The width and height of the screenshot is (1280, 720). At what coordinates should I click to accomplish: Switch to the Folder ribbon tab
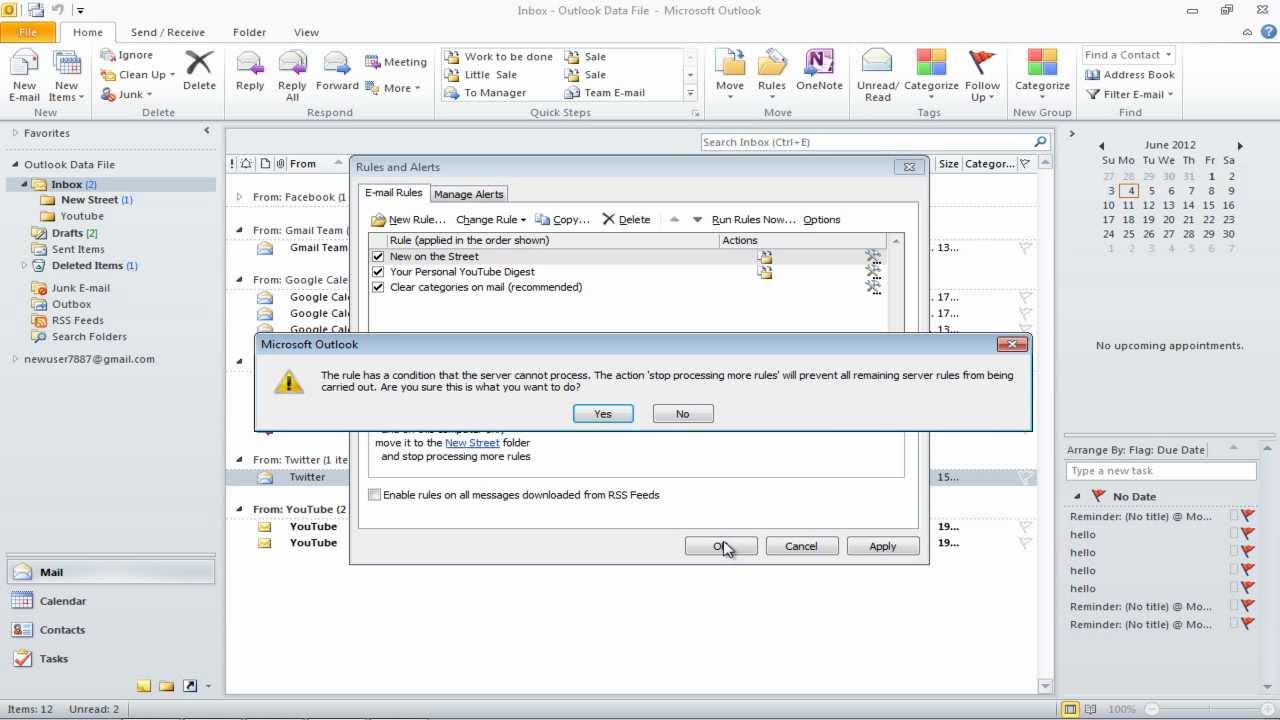[x=249, y=32]
